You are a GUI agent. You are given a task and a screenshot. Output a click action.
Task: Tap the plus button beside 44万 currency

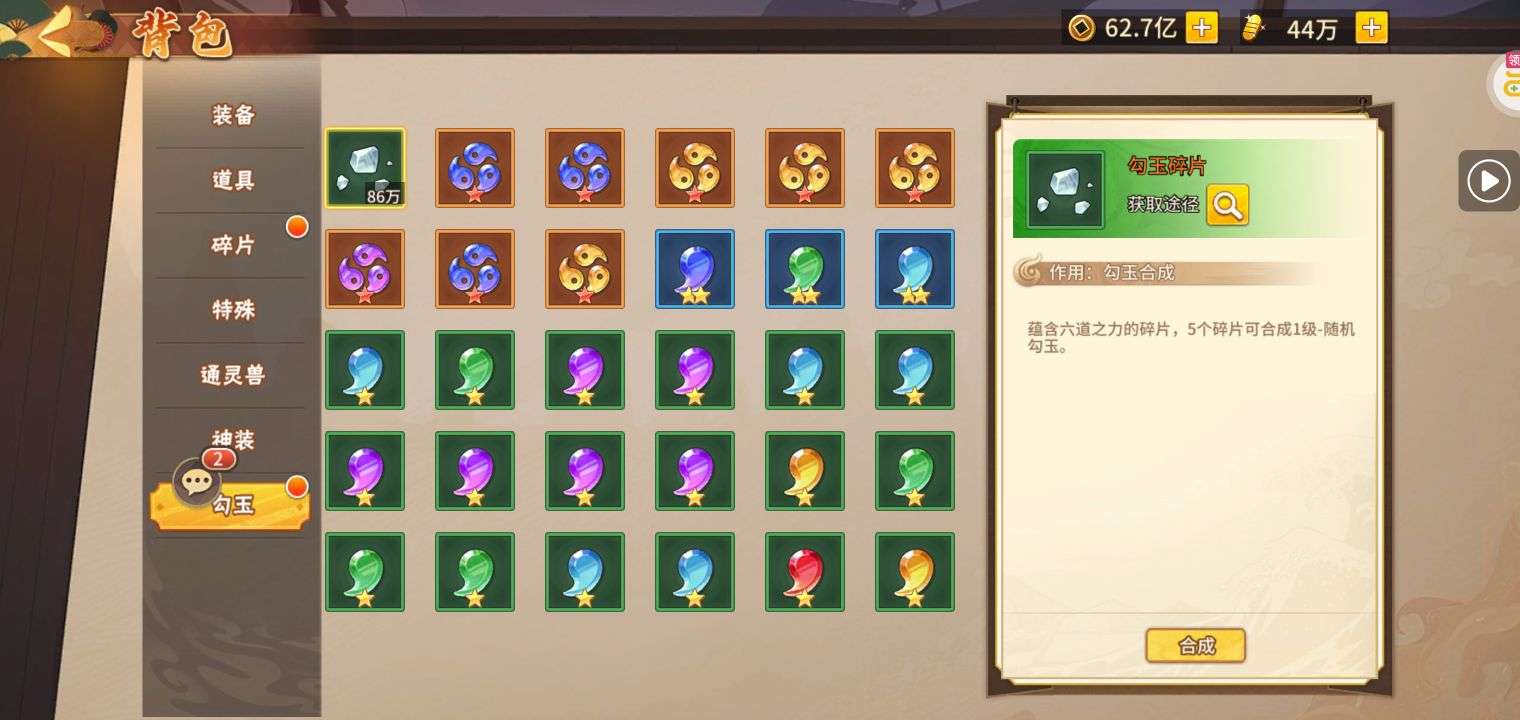point(1371,28)
